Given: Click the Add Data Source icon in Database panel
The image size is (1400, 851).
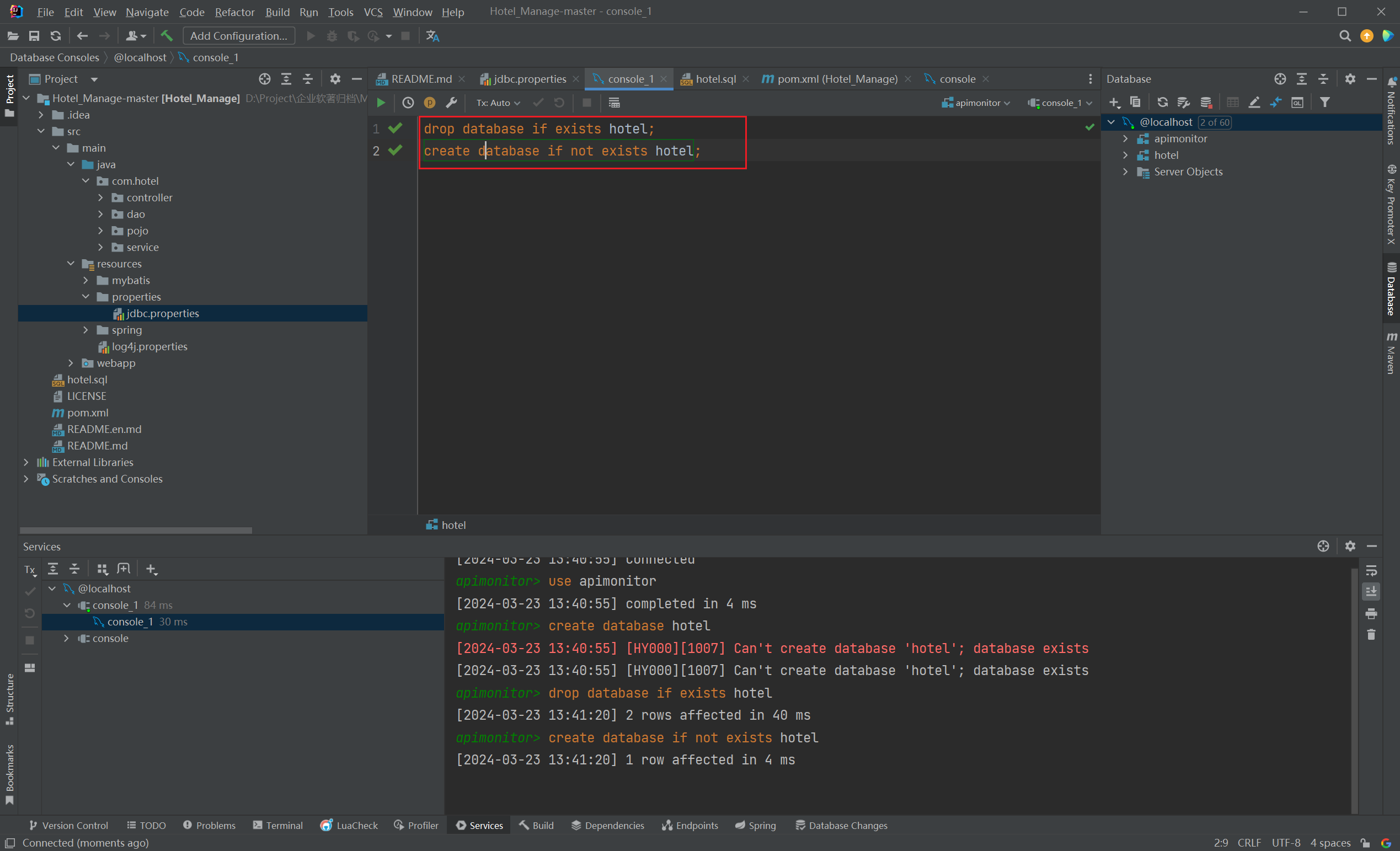Looking at the screenshot, I should pyautogui.click(x=1114, y=102).
